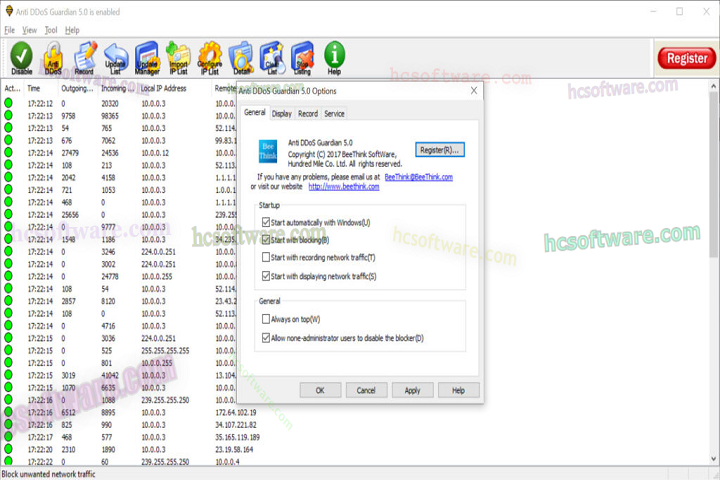Click the Import IP List icon

pyautogui.click(x=178, y=58)
